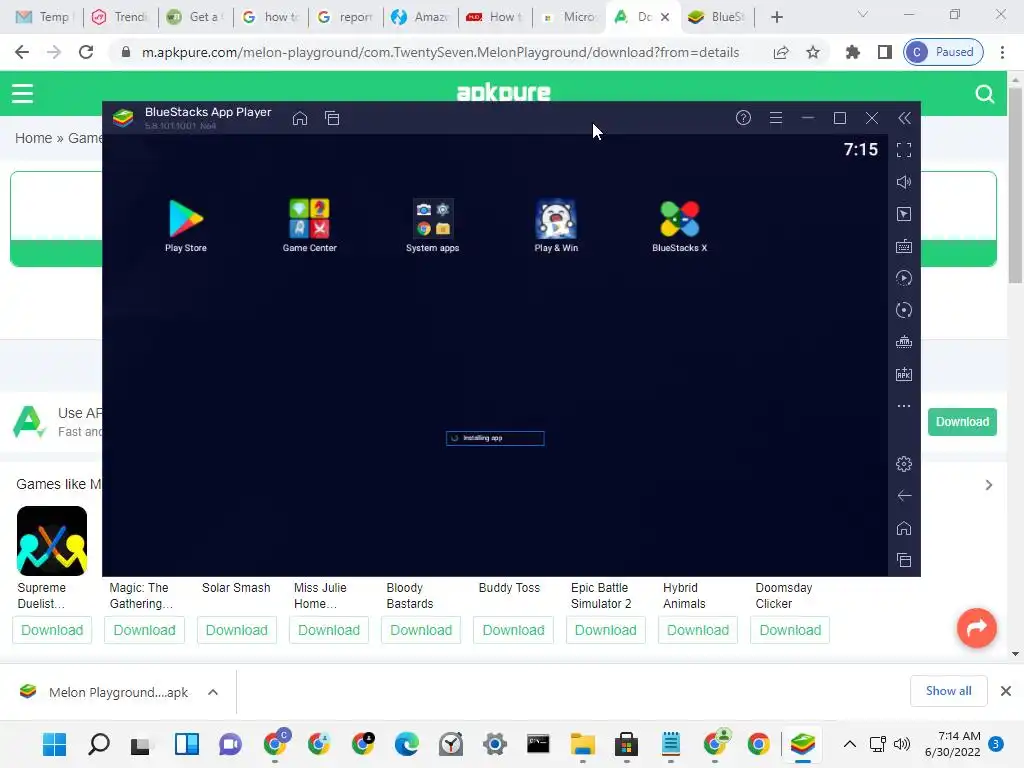The width and height of the screenshot is (1024, 768).
Task: Toggle Chrome side panel icon
Action: [x=885, y=52]
